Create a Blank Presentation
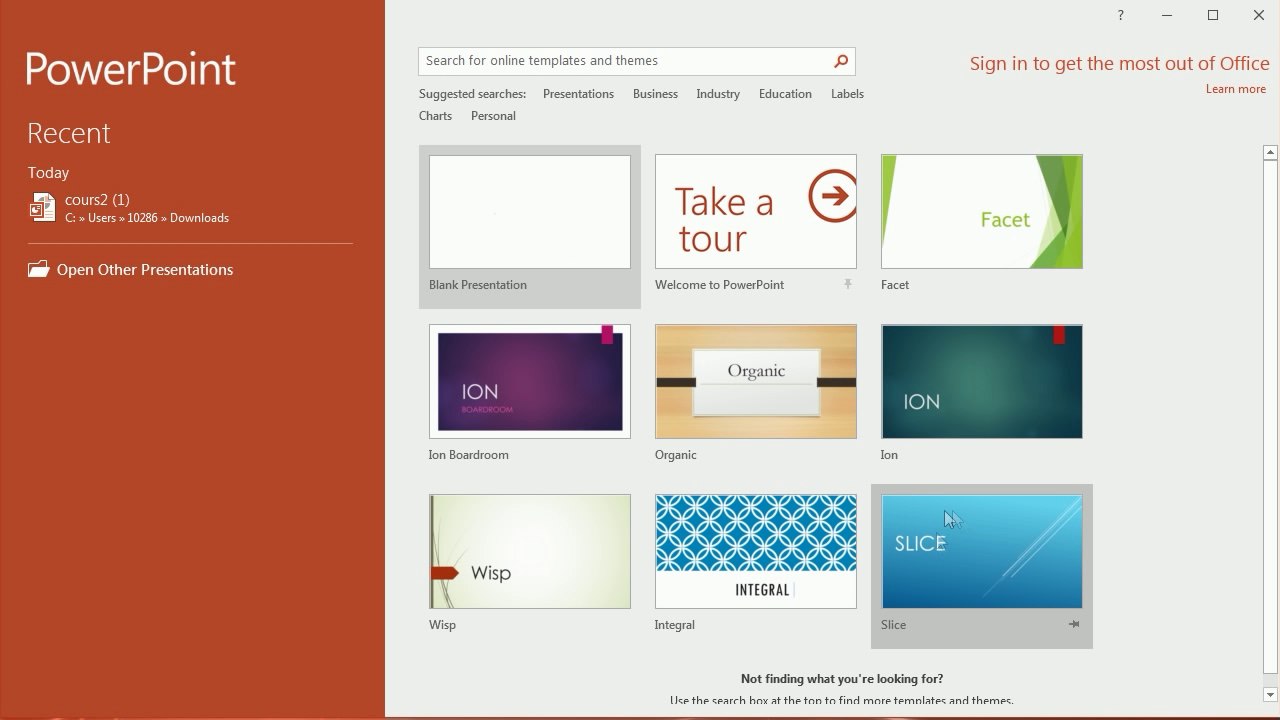This screenshot has height=720, width=1280. [530, 212]
